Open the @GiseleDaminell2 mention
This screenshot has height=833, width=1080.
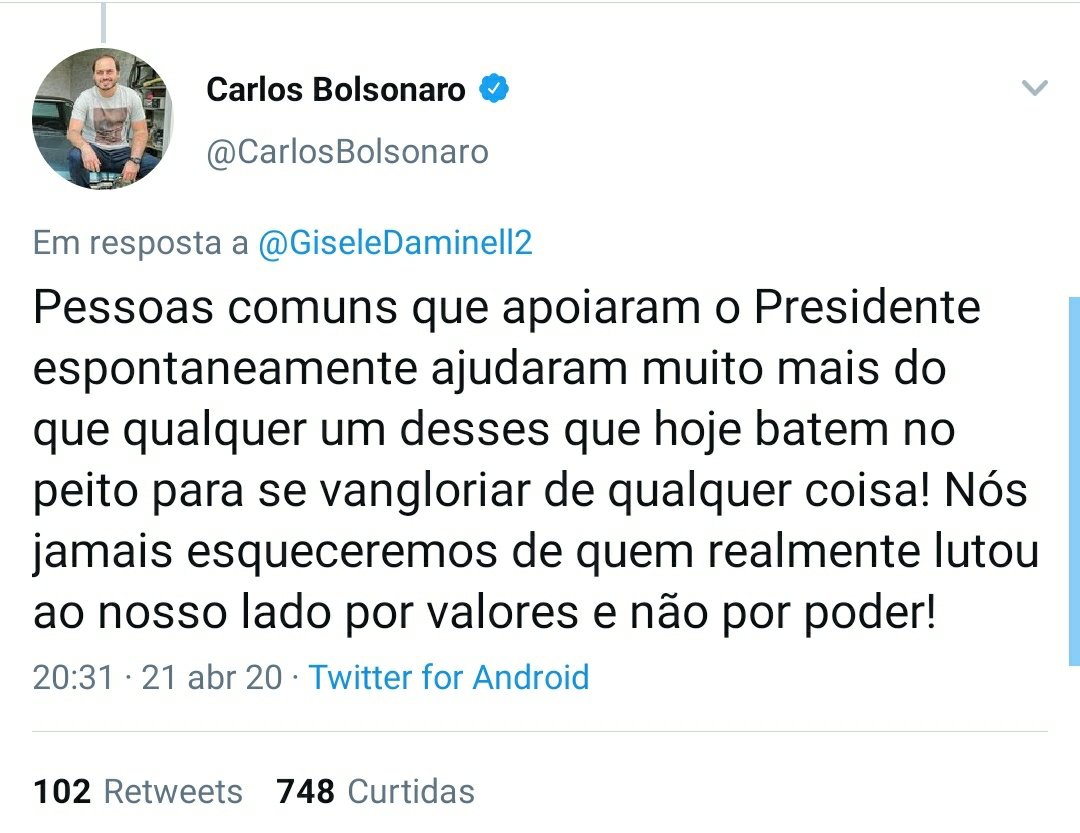395,243
